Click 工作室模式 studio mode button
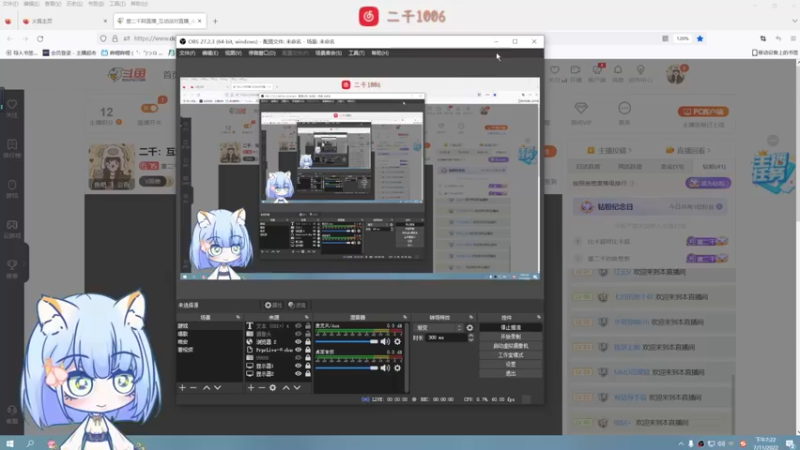This screenshot has width=800, height=450. click(511, 355)
